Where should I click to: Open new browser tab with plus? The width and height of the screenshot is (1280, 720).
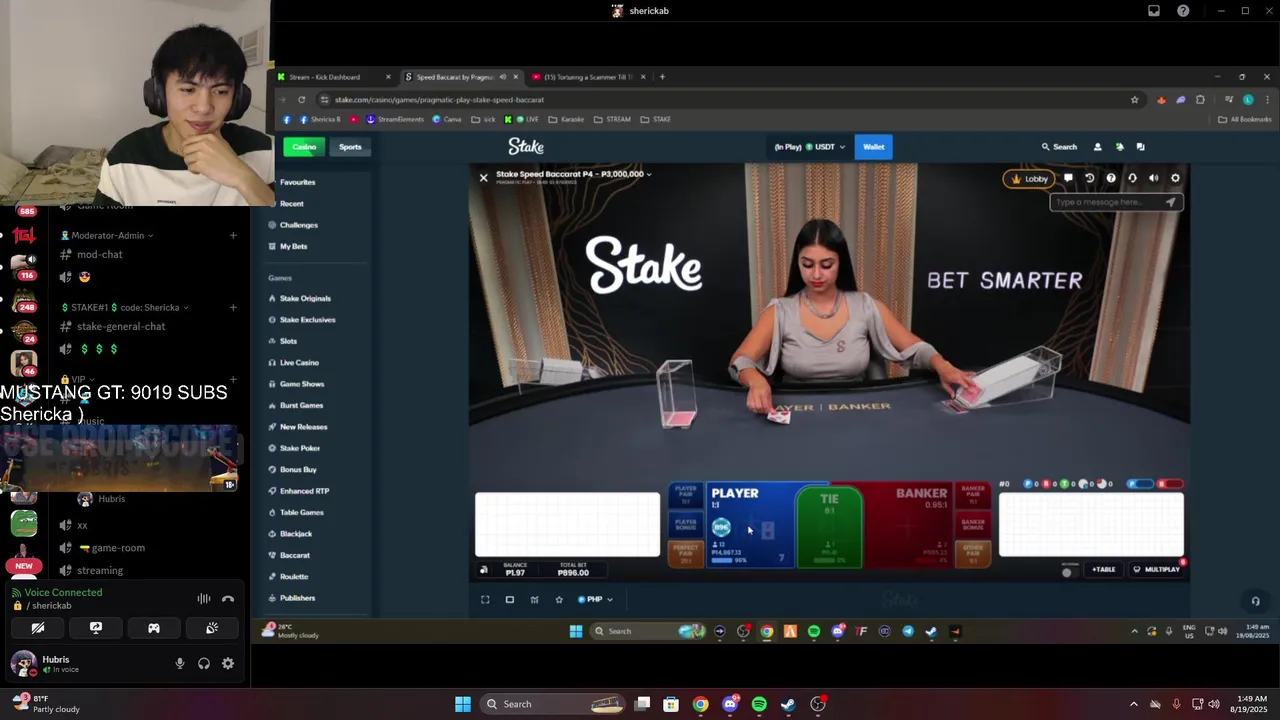(x=662, y=77)
